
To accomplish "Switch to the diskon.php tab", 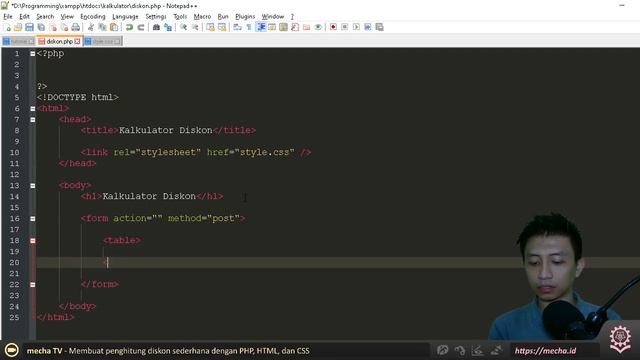I will click(59, 42).
